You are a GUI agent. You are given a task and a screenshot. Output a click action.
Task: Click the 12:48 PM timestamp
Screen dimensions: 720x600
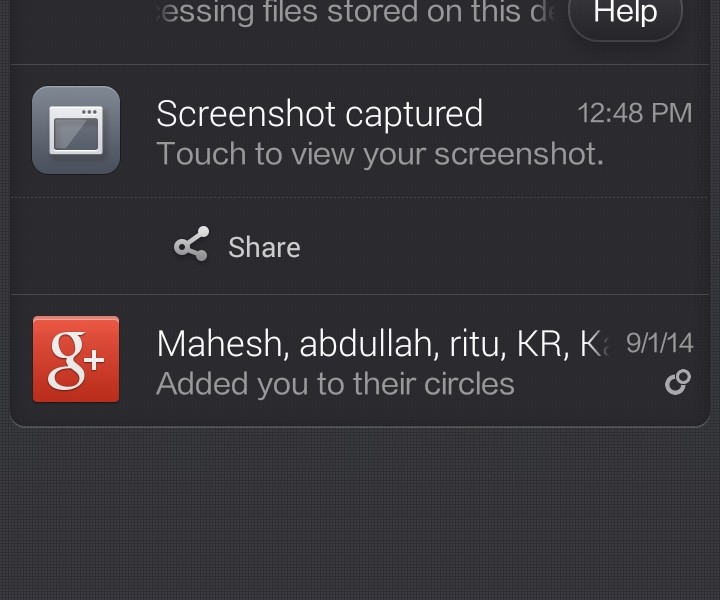coord(634,113)
